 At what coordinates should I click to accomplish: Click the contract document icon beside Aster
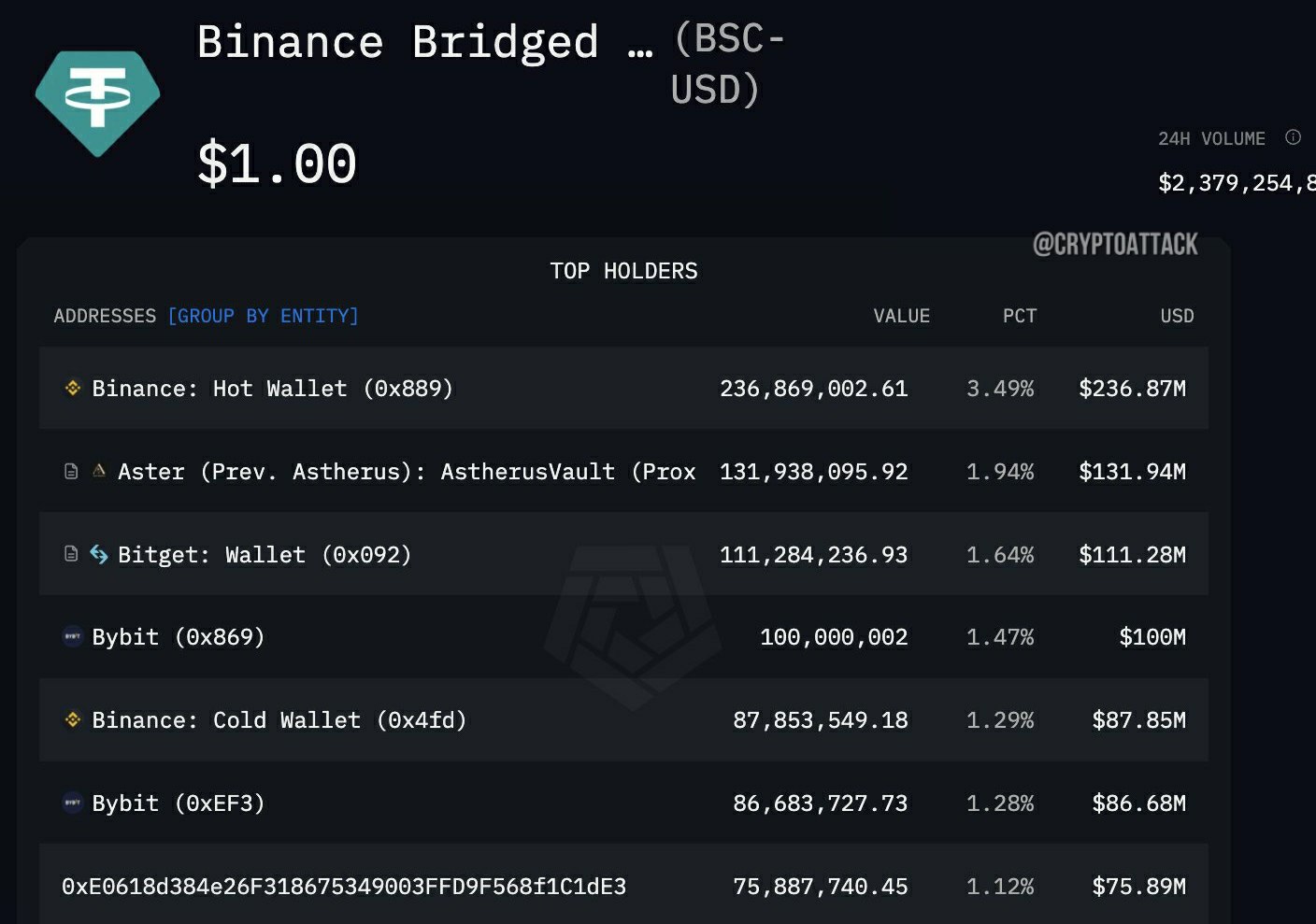tap(71, 472)
